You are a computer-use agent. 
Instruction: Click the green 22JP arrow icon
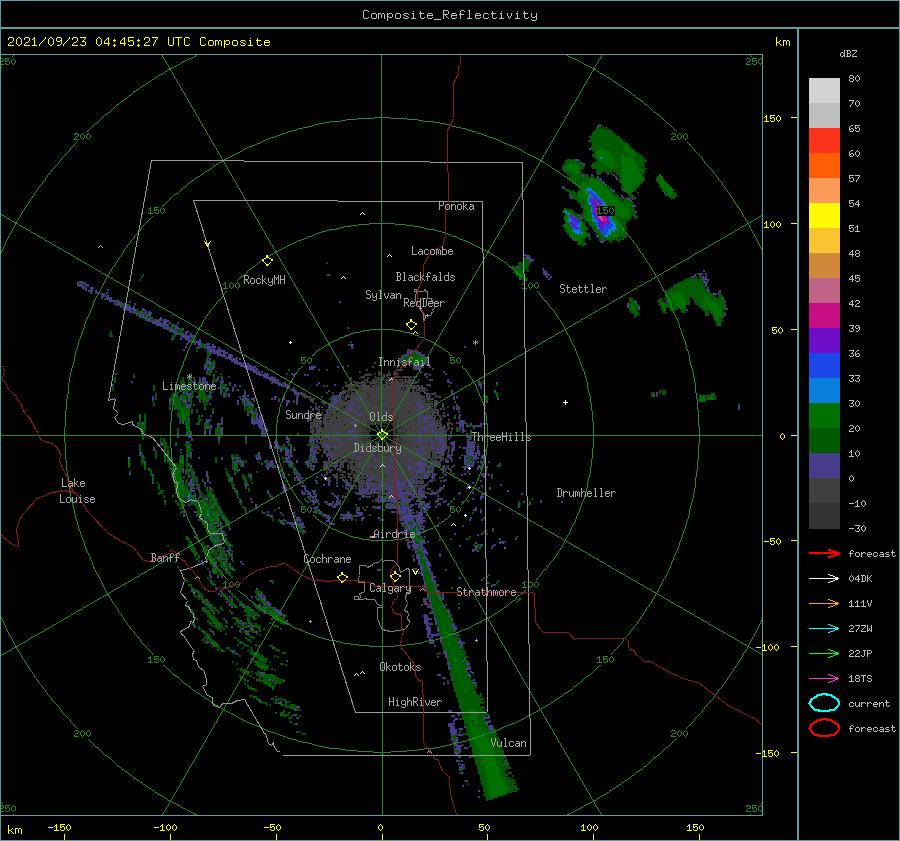click(x=824, y=653)
